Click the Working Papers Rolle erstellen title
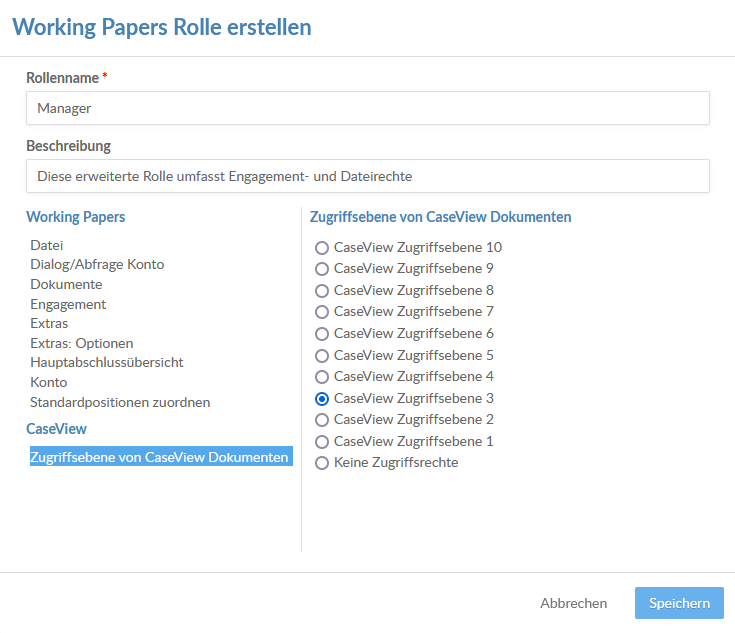Image resolution: width=735 pixels, height=633 pixels. [162, 27]
